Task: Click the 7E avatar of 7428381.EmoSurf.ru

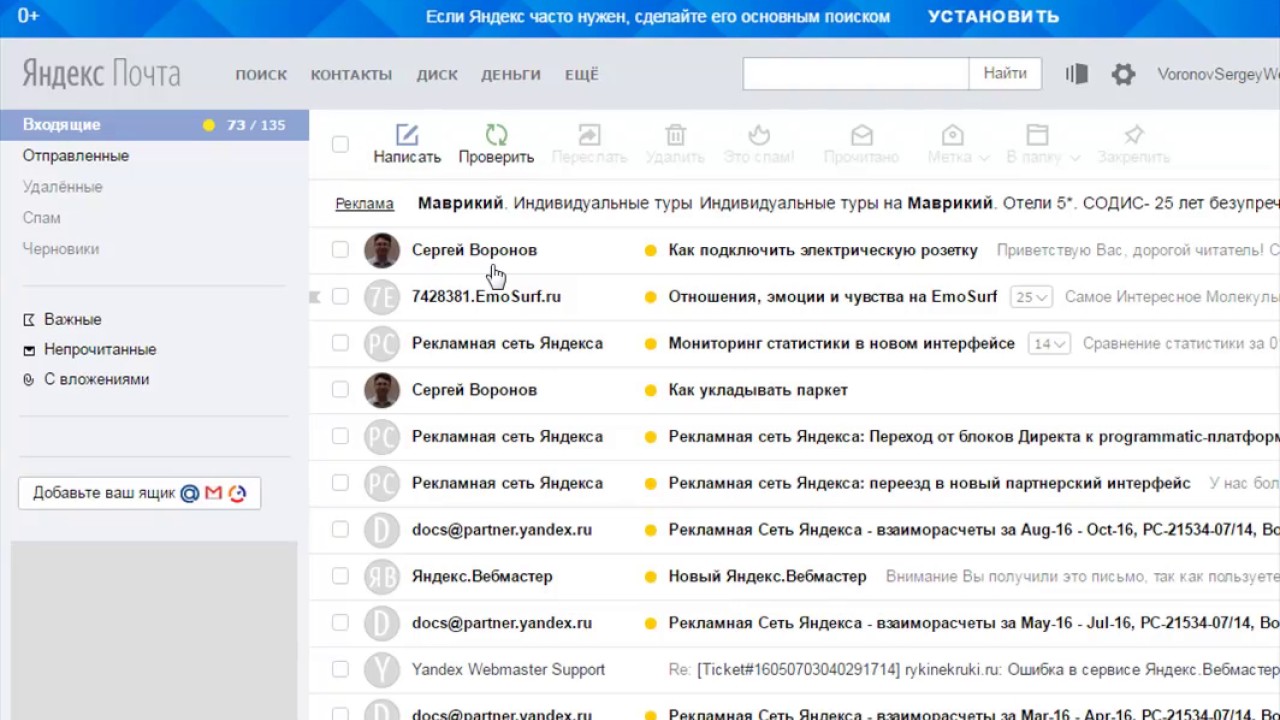Action: tap(381, 297)
